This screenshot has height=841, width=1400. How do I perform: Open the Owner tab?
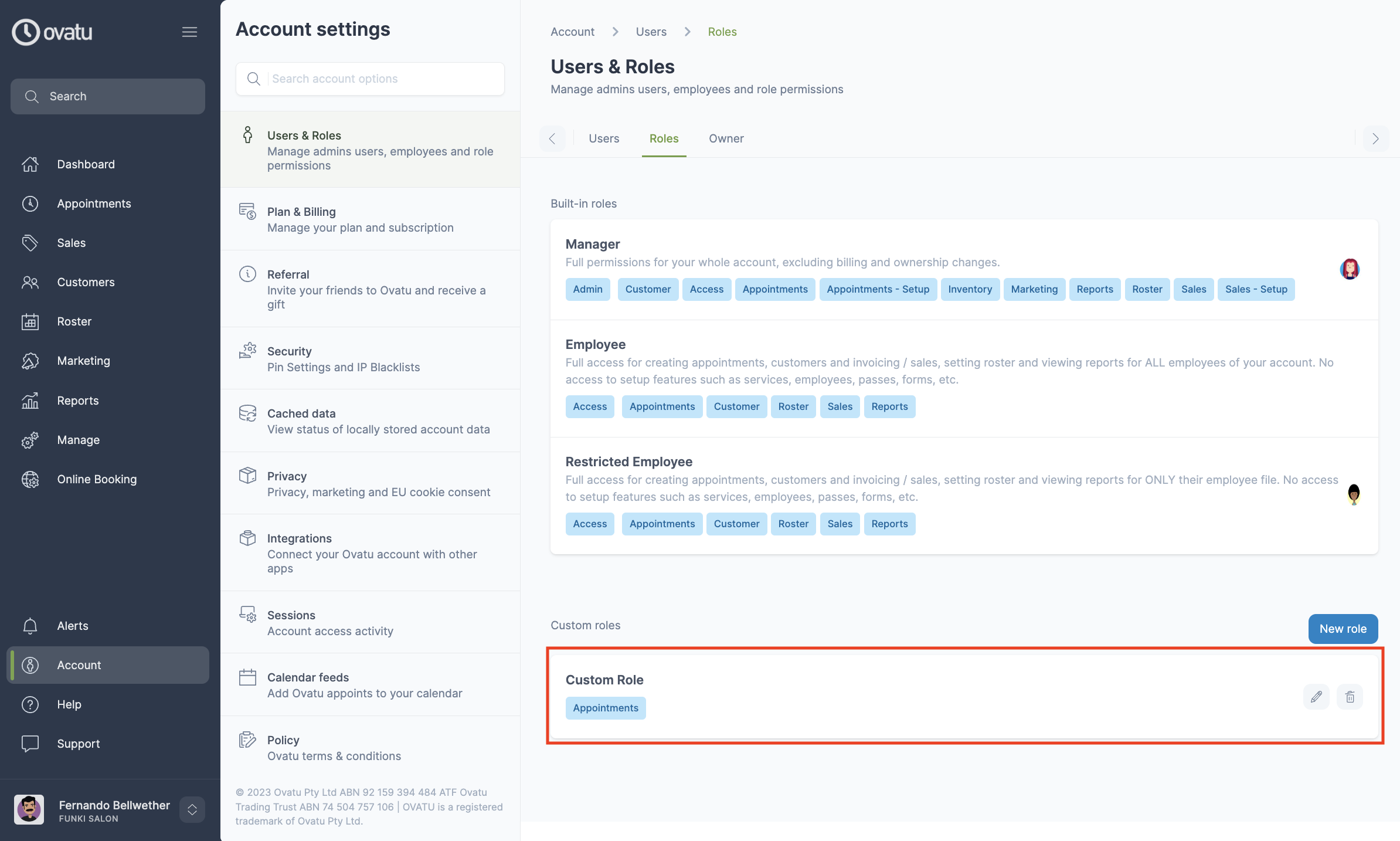[x=726, y=138]
